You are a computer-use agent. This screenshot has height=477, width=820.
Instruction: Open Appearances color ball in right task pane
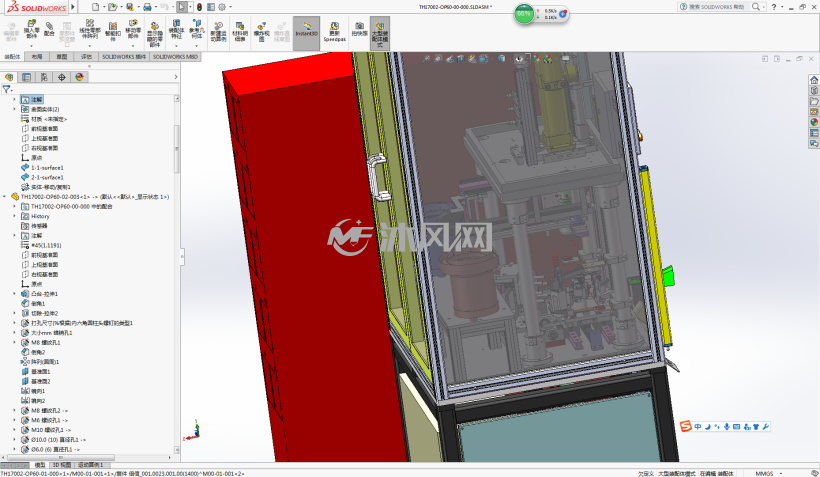(814, 122)
